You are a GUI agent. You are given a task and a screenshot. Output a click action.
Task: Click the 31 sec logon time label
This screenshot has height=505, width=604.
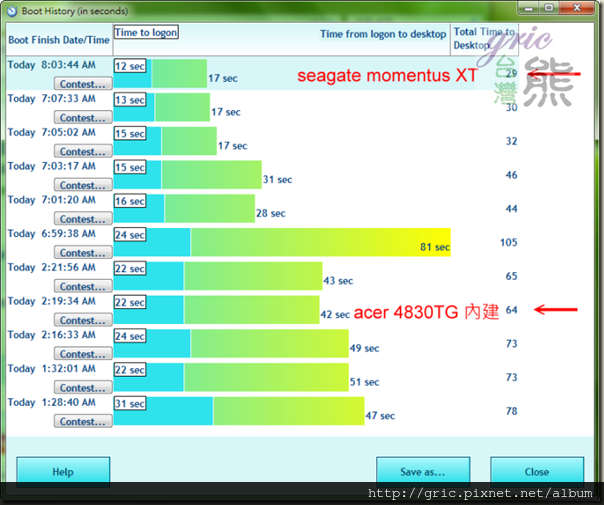(130, 403)
